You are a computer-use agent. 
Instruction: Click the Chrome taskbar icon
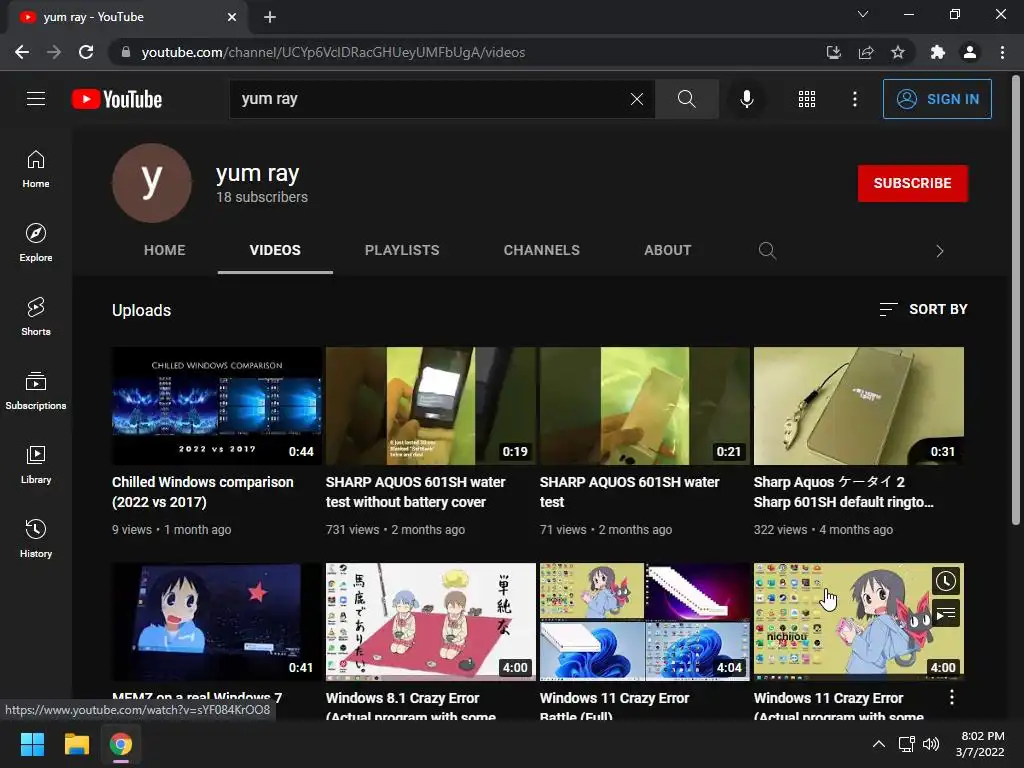coord(121,744)
